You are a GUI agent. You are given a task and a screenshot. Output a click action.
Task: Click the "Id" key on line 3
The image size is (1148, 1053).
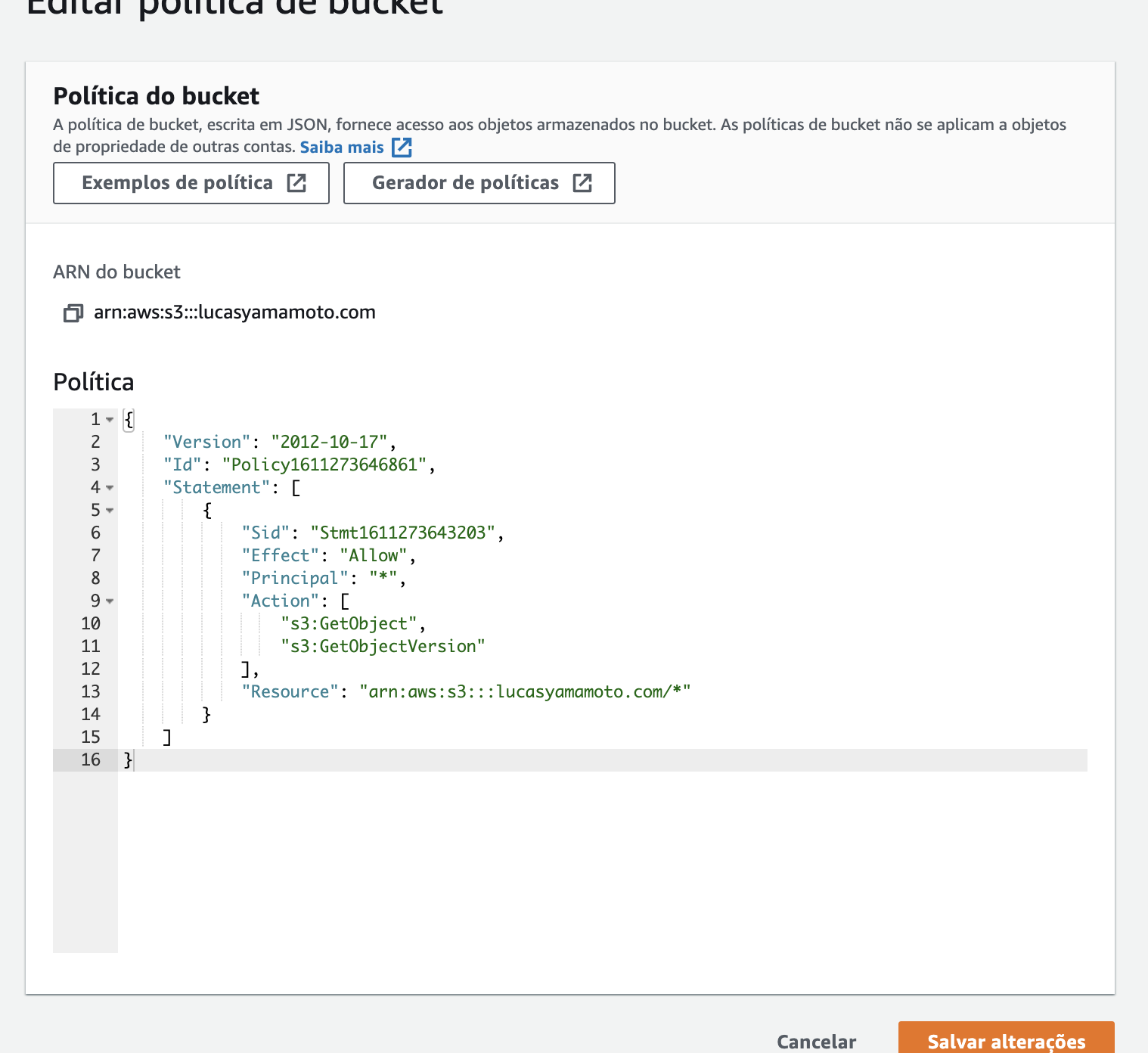182,464
